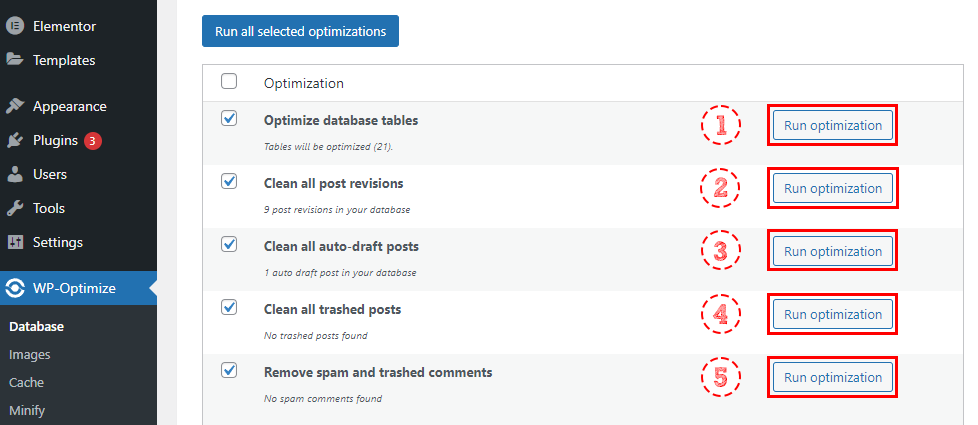Image resolution: width=978 pixels, height=425 pixels.
Task: Click 'Tables will be optimized (21).' text
Action: [x=328, y=148]
